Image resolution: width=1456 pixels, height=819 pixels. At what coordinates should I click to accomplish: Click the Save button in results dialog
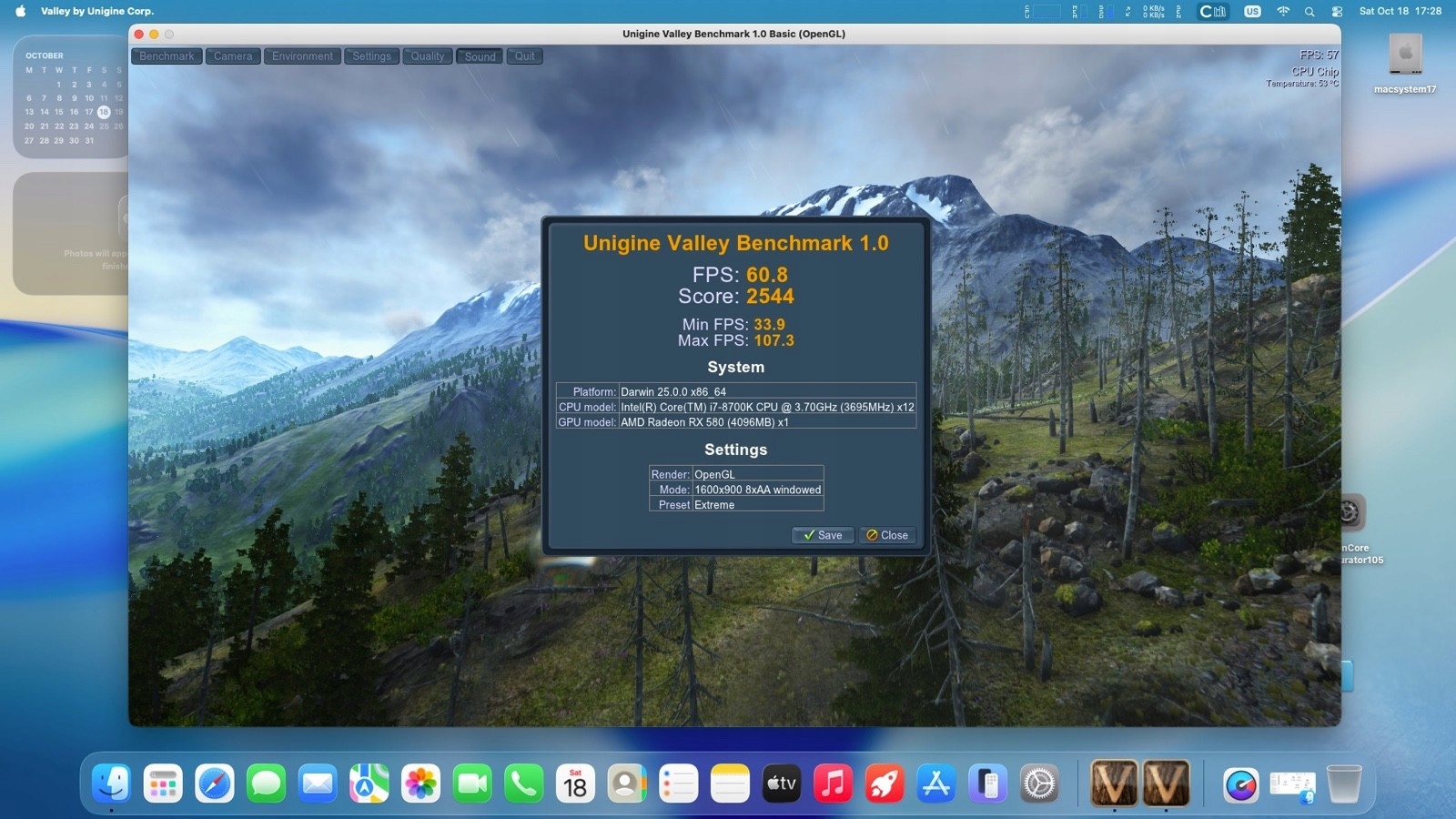point(823,535)
